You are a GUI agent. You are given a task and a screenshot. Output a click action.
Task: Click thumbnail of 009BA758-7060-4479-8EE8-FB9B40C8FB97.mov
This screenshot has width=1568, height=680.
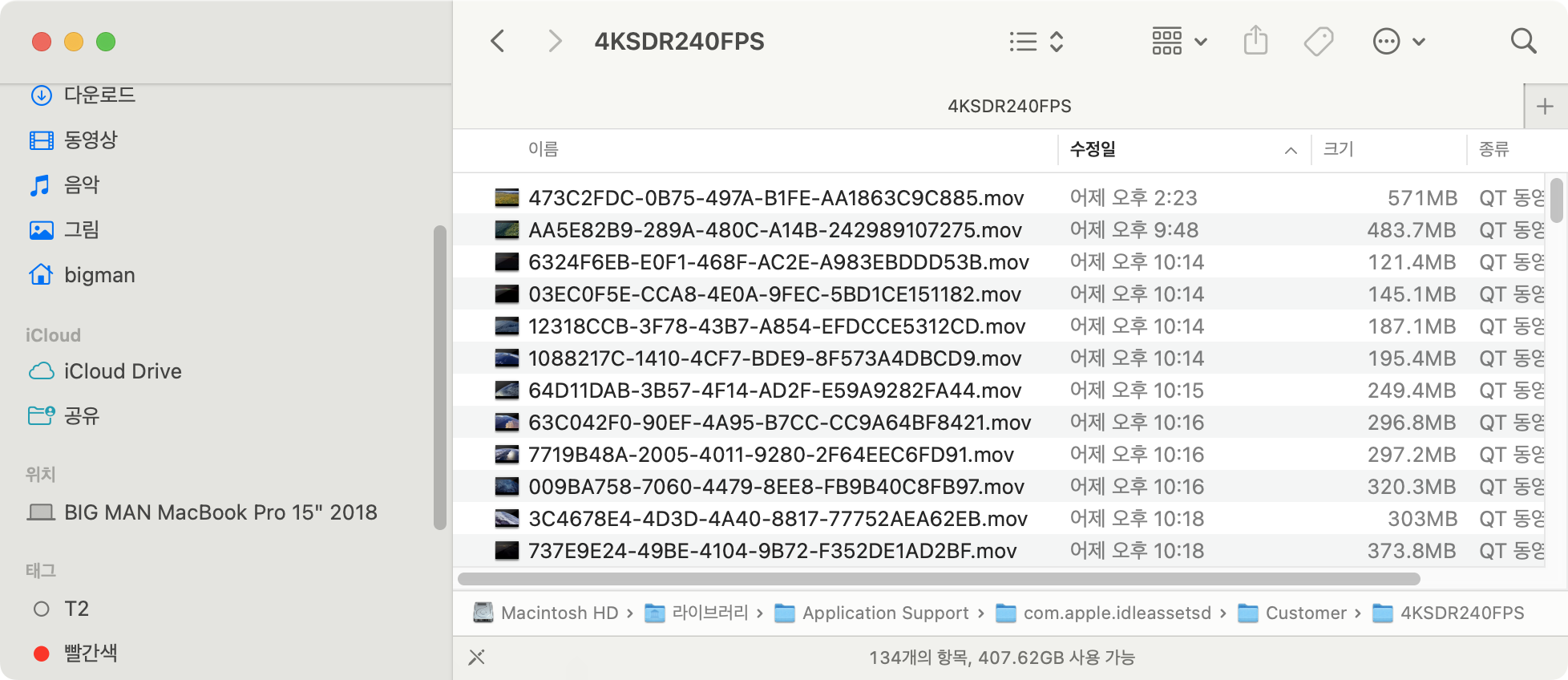click(507, 486)
